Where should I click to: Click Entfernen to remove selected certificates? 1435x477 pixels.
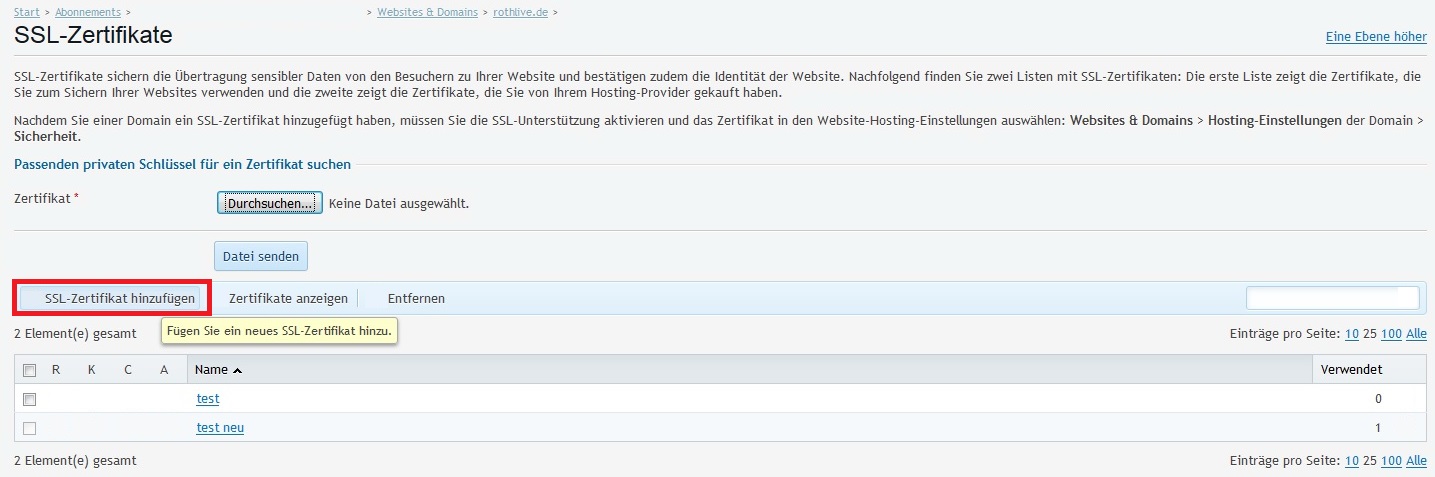(x=416, y=298)
